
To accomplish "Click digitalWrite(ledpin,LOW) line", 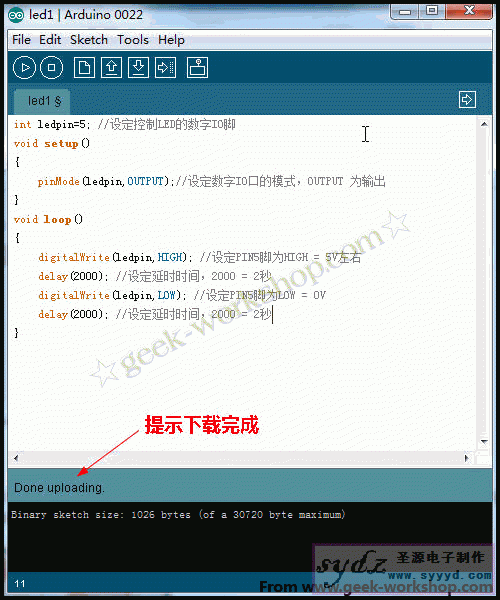I will [x=182, y=295].
